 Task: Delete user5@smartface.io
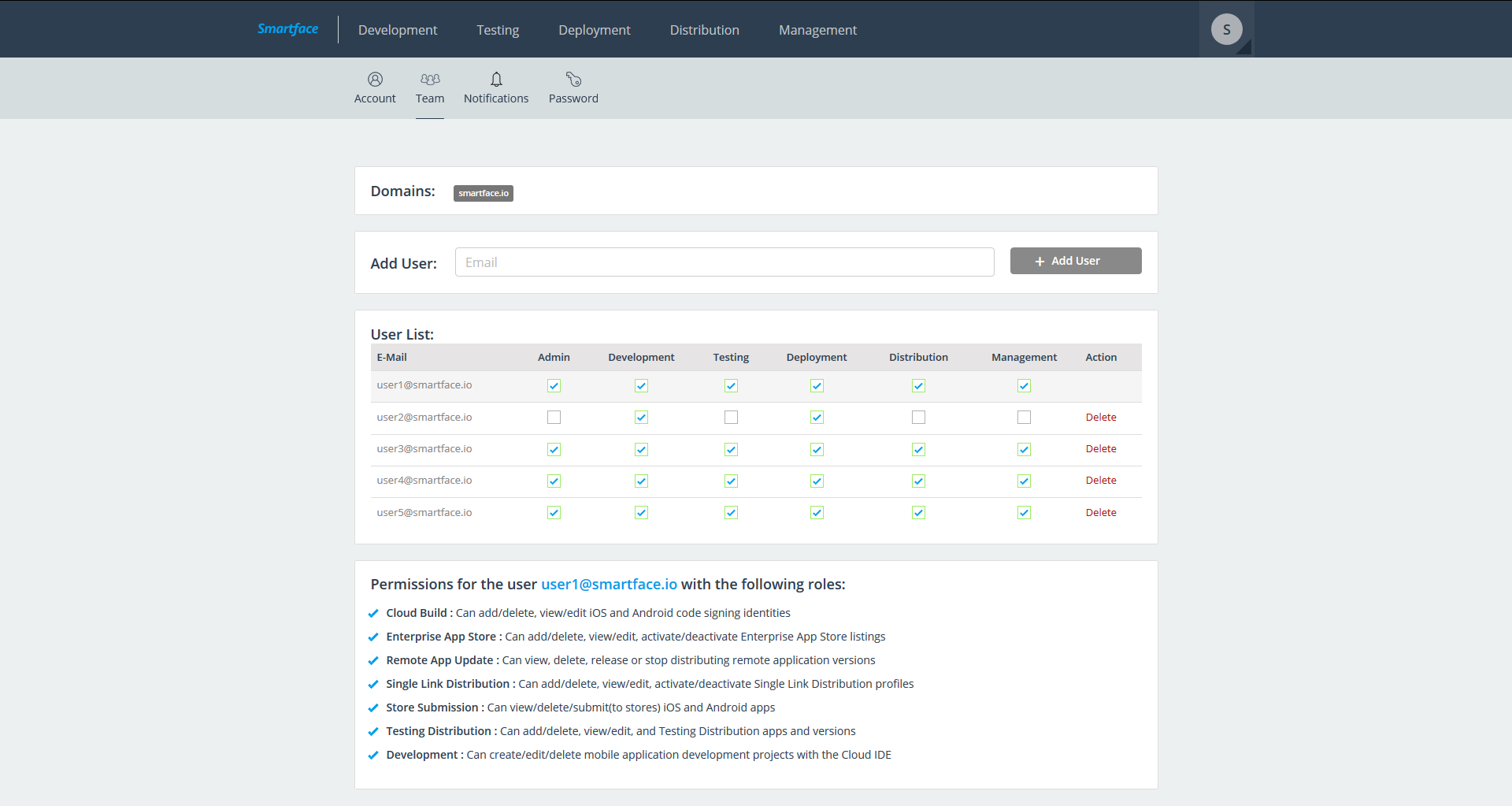tap(1101, 513)
